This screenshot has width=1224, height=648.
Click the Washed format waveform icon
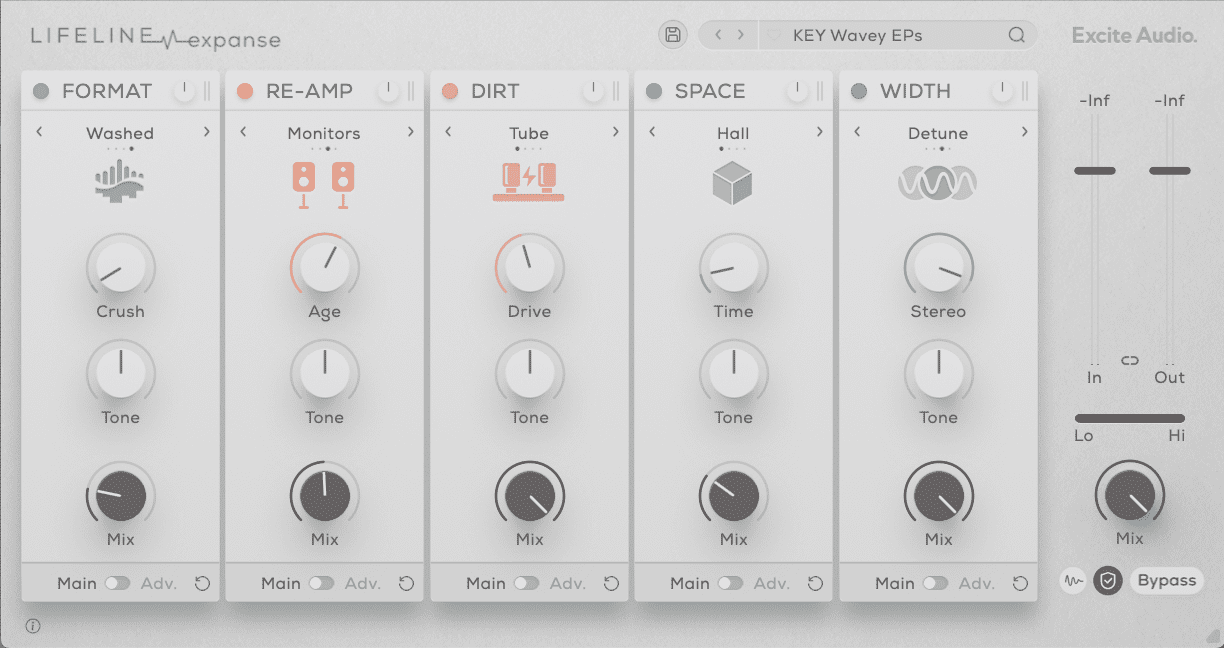point(120,181)
